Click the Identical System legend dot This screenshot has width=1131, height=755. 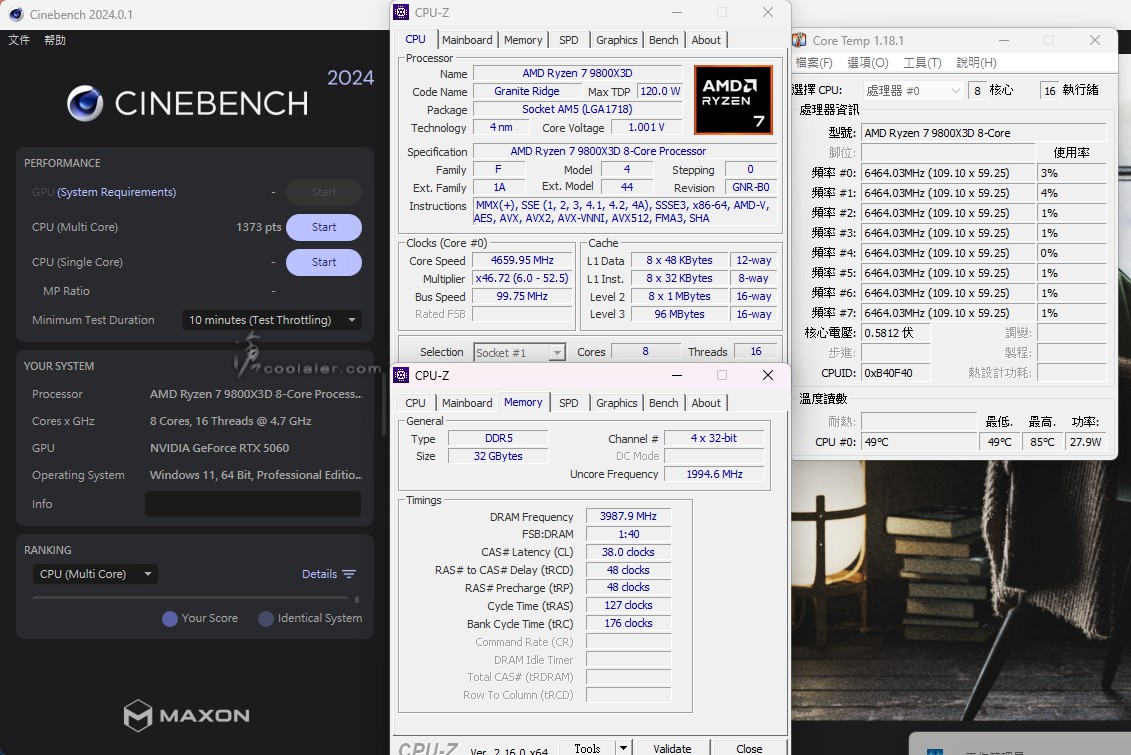(x=266, y=619)
